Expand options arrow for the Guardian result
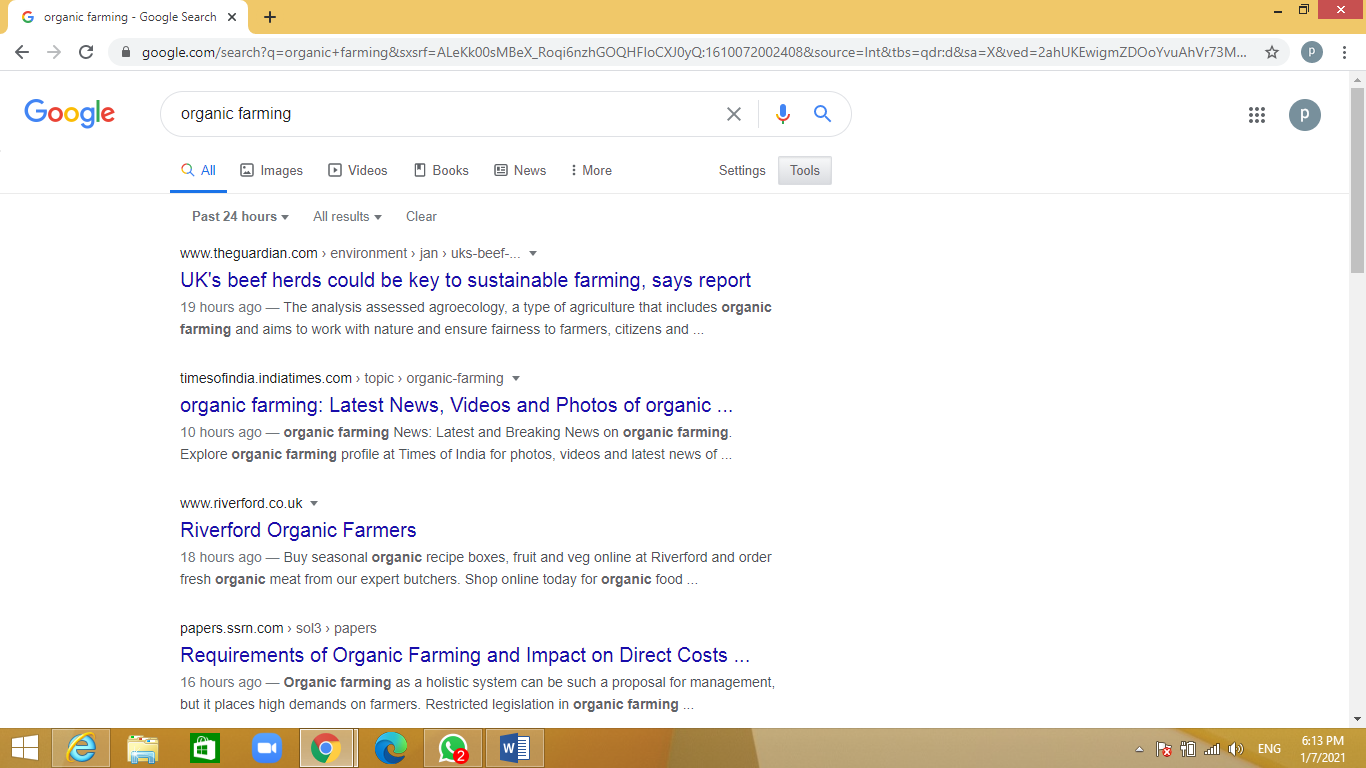1366x768 pixels. click(533, 253)
